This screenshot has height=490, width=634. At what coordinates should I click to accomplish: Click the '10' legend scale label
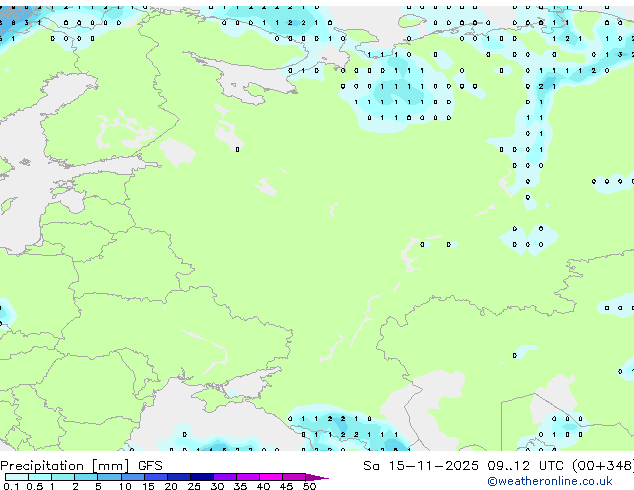click(125, 486)
